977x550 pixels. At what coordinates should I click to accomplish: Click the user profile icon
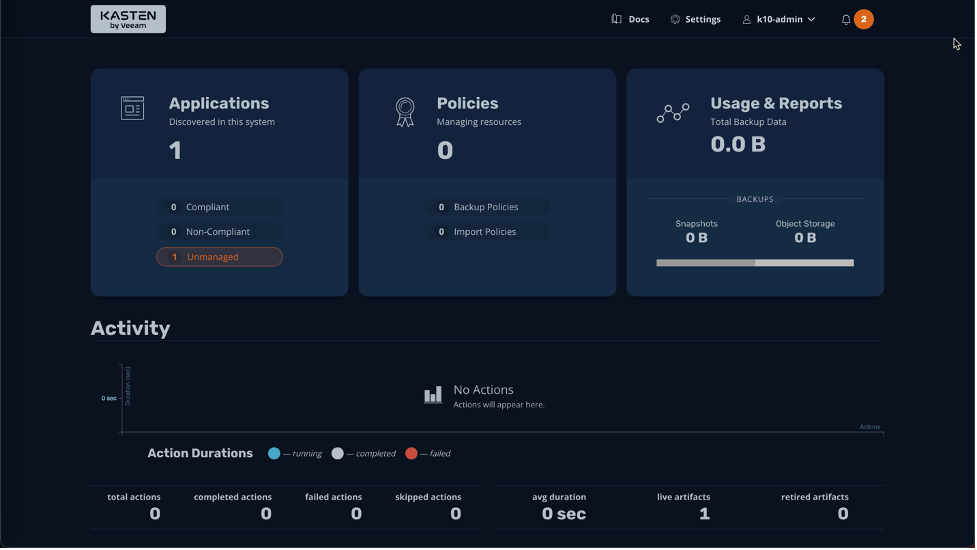click(x=747, y=20)
